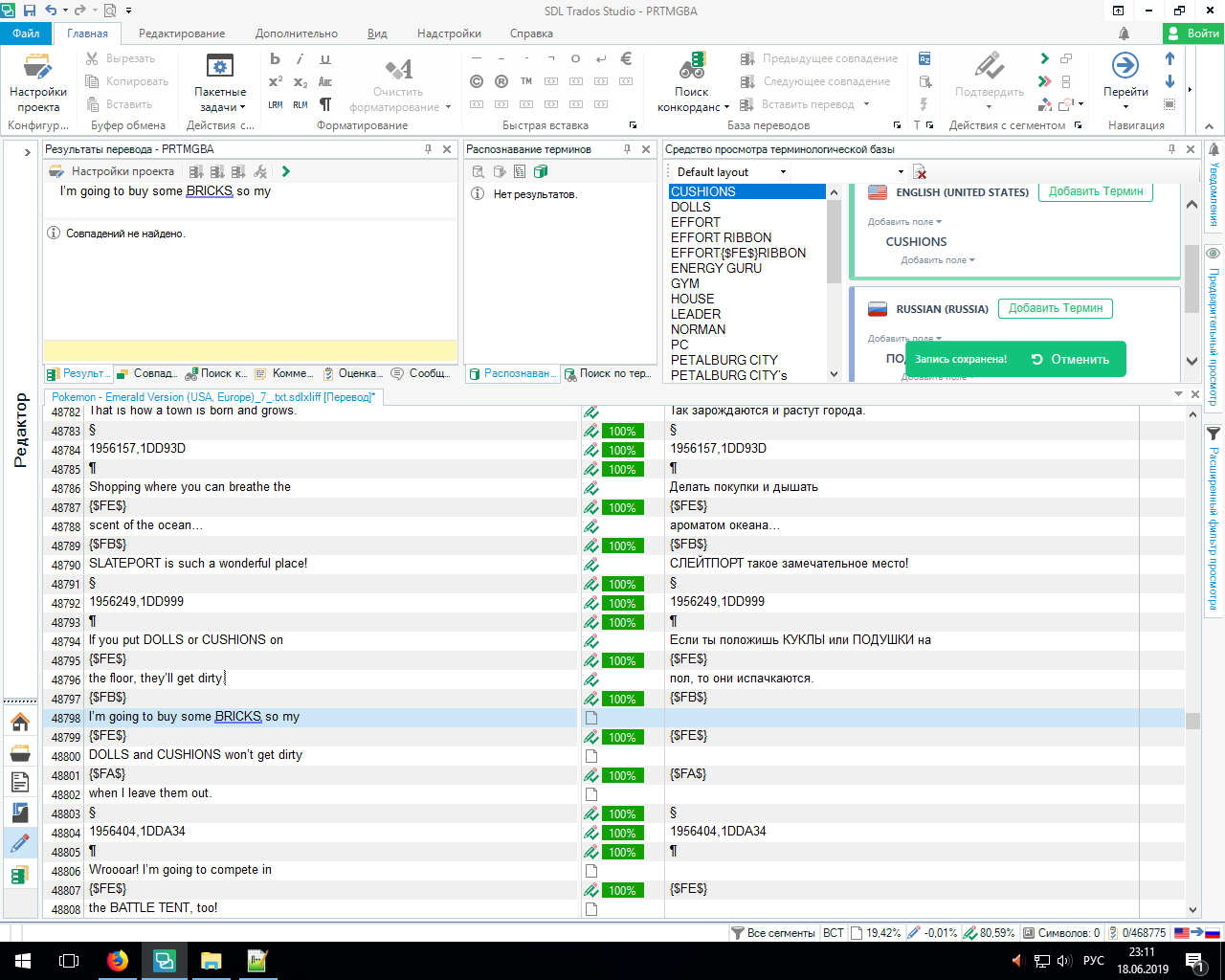1225x980 pixels.
Task: Apply subscript formatting (x₂)
Action: pos(301,81)
